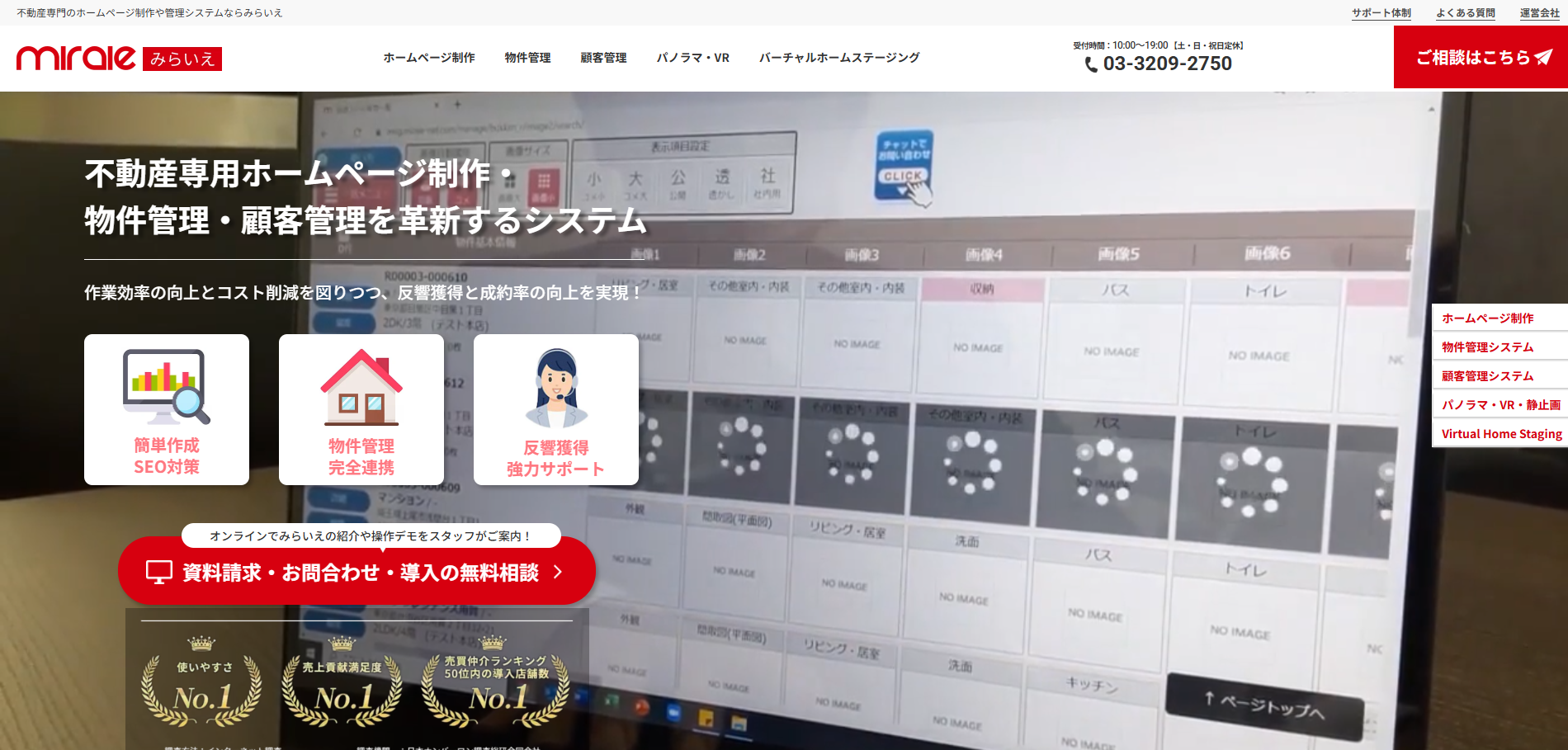Open the バーチャルホームステージング menu item
The height and width of the screenshot is (750, 1568).
pos(839,58)
